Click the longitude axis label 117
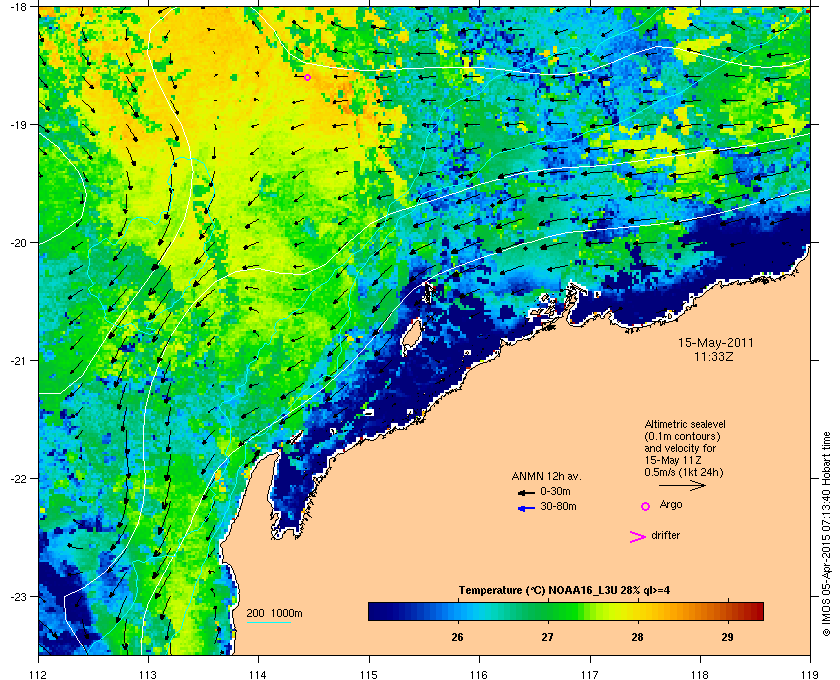This screenshot has width=840, height=680. 590,675
